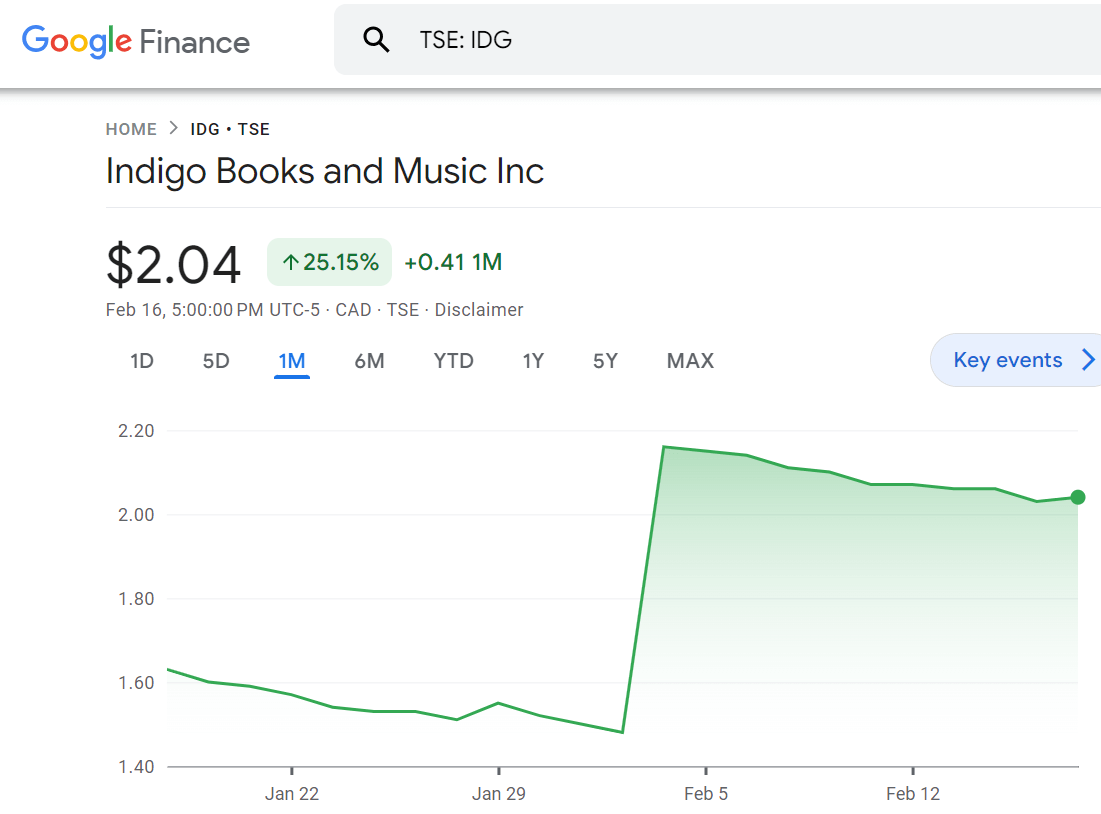The image size is (1101, 814).
Task: Click the chart spike near Feb 5
Action: click(x=664, y=447)
